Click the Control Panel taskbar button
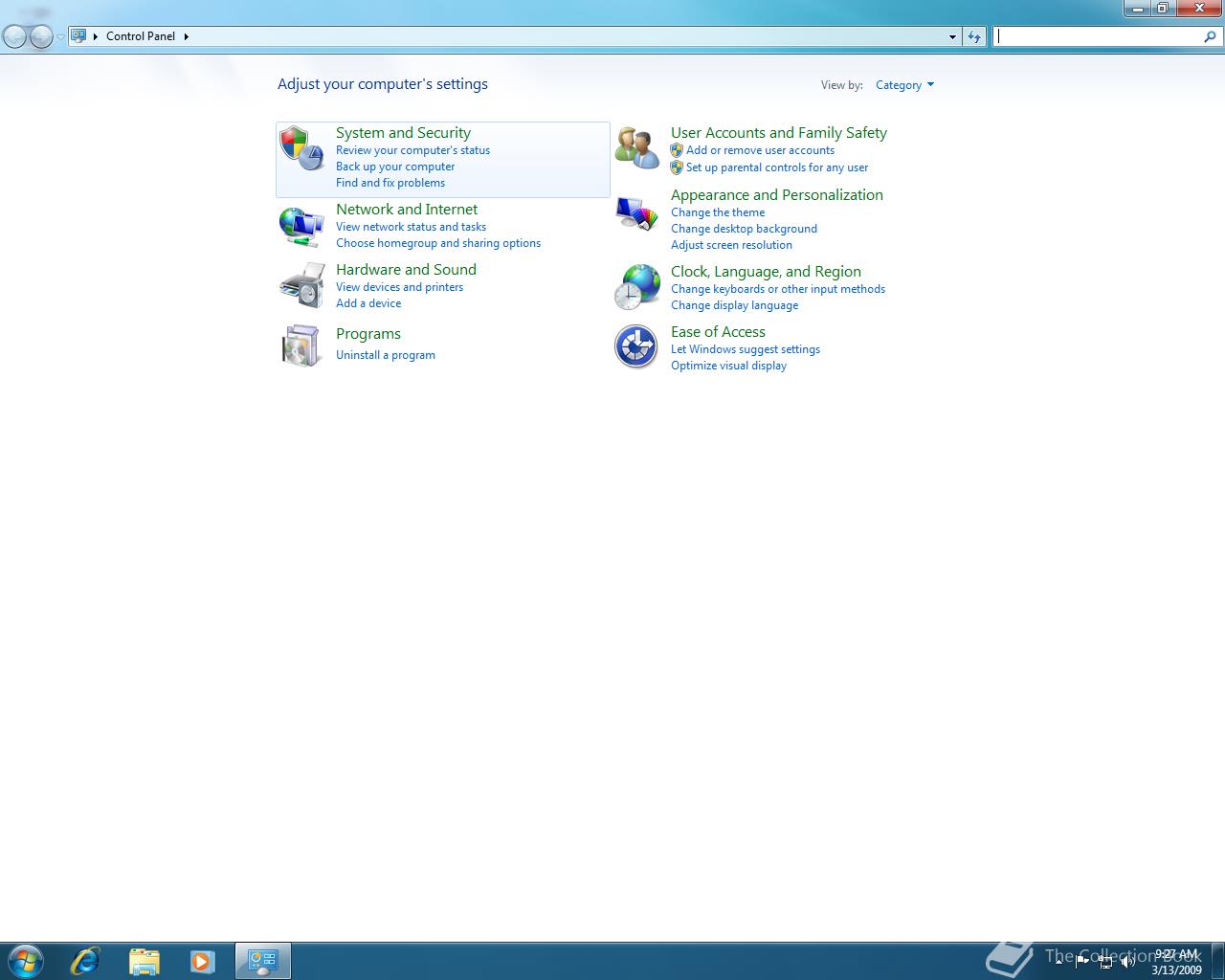The height and width of the screenshot is (980, 1225). [x=263, y=961]
